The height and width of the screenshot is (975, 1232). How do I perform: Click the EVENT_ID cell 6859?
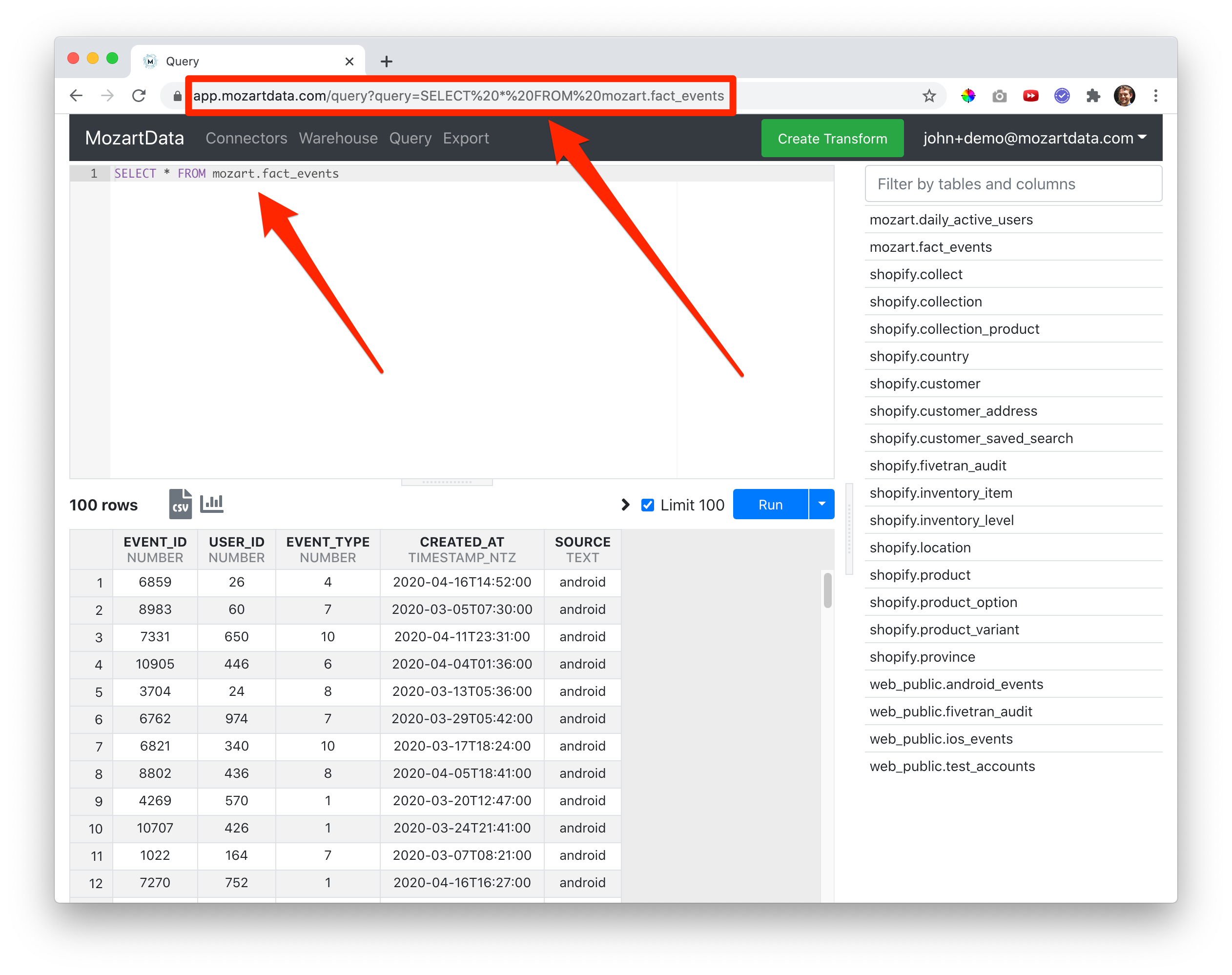point(155,582)
